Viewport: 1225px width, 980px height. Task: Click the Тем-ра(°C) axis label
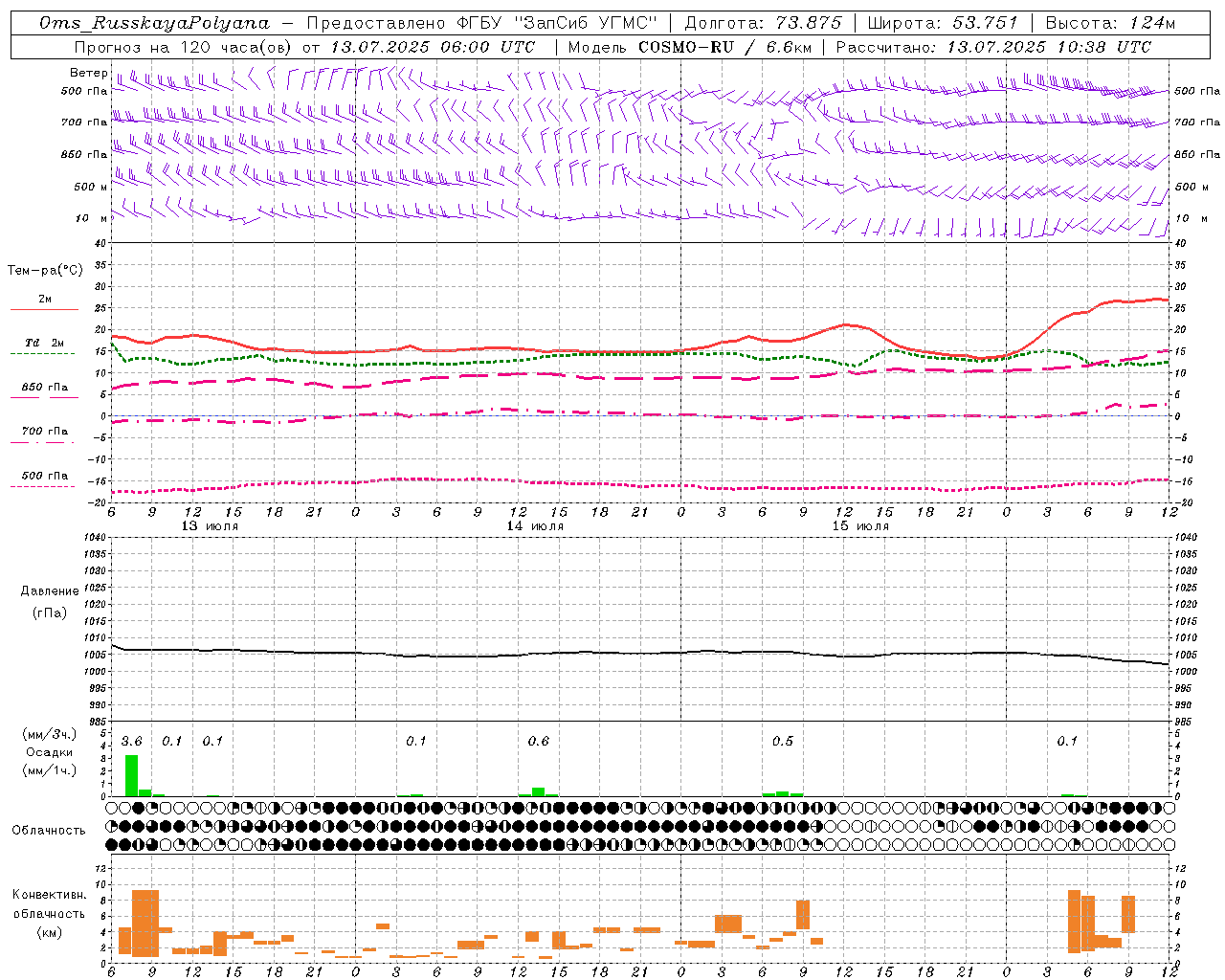pyautogui.click(x=45, y=271)
